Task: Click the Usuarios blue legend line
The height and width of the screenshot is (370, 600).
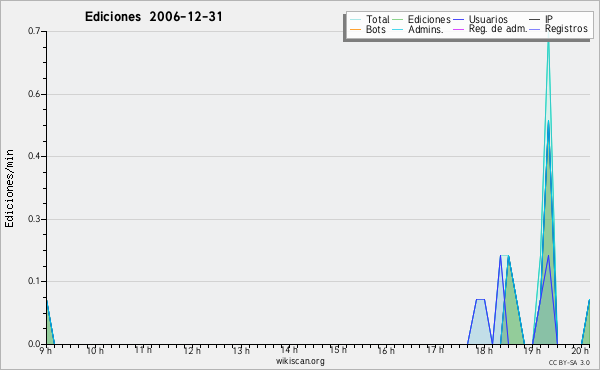Action: click(458, 20)
